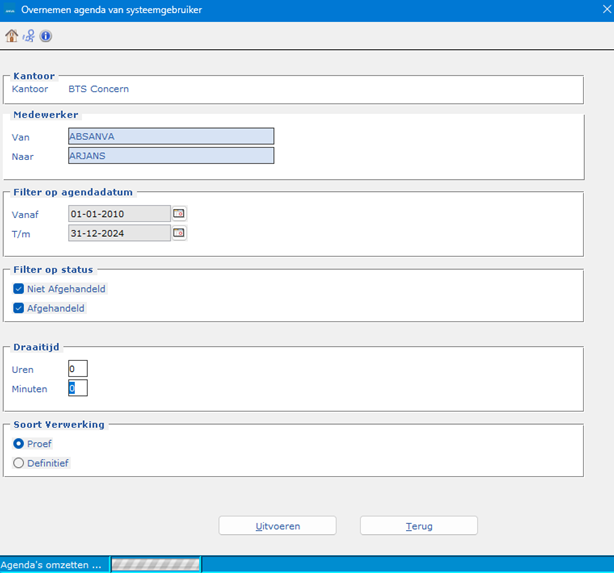Click the app icon in the title bar
The width and height of the screenshot is (614, 573).
(x=11, y=10)
